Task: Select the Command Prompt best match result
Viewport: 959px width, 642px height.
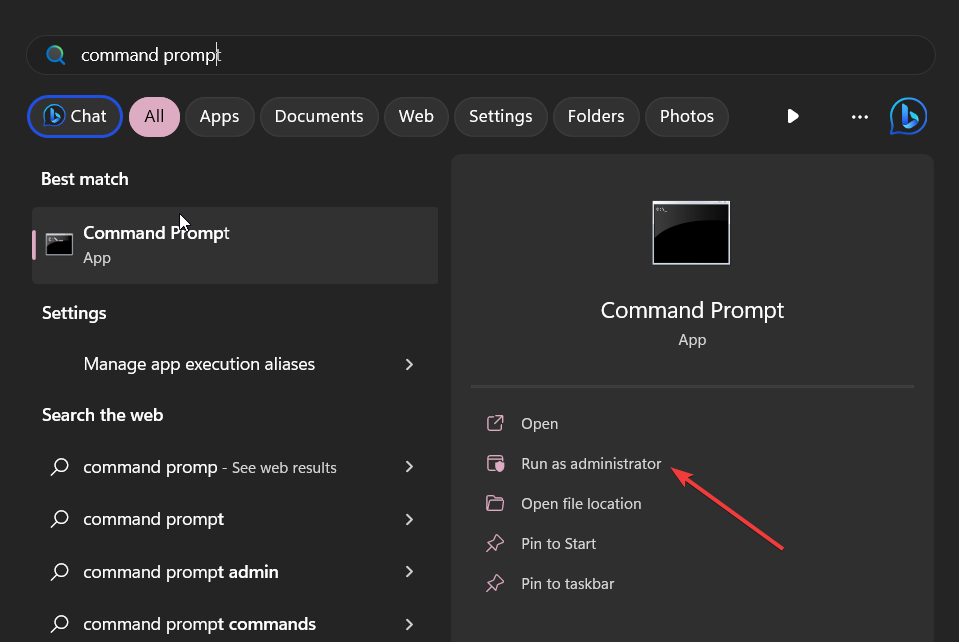Action: [x=235, y=245]
